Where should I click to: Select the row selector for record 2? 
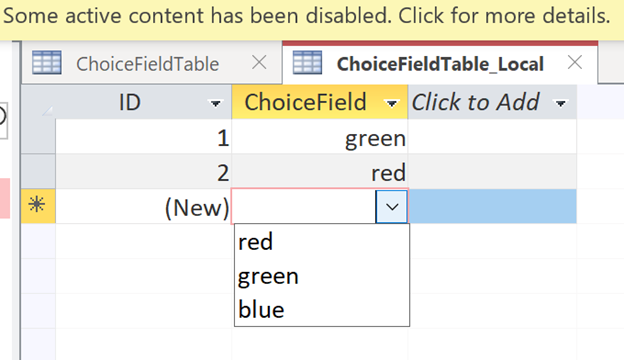tap(38, 171)
